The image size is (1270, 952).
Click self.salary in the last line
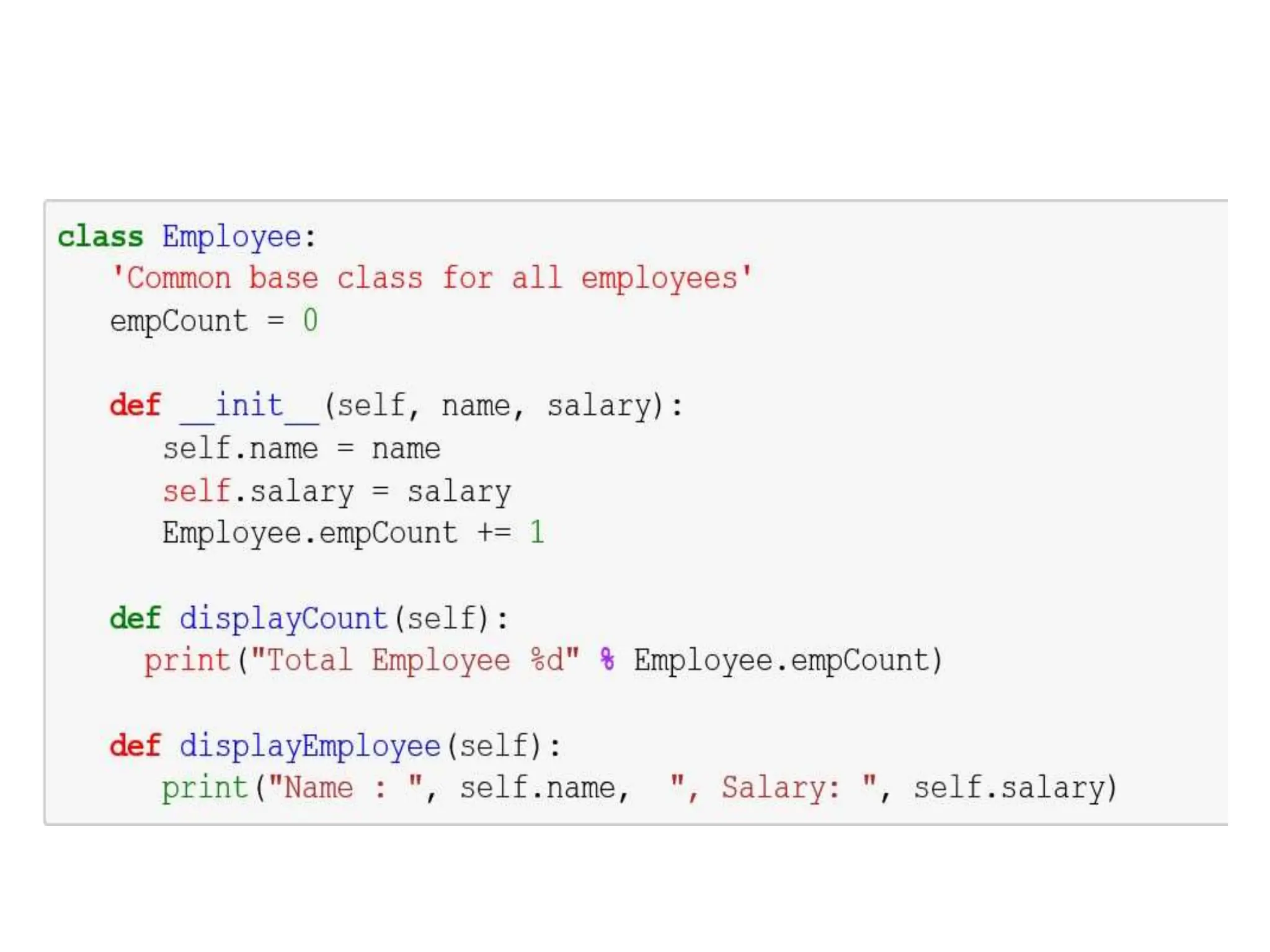[1010, 788]
